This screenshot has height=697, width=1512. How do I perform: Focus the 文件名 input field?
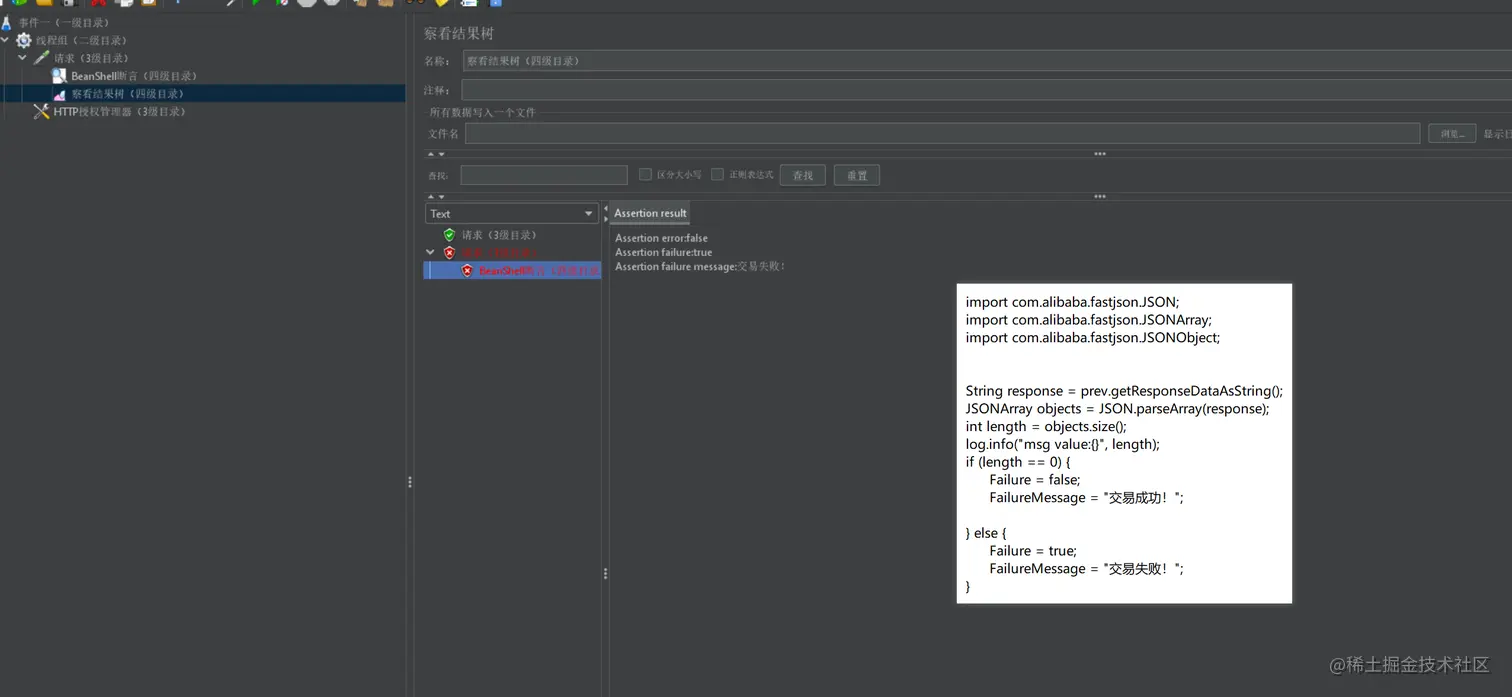pos(942,133)
